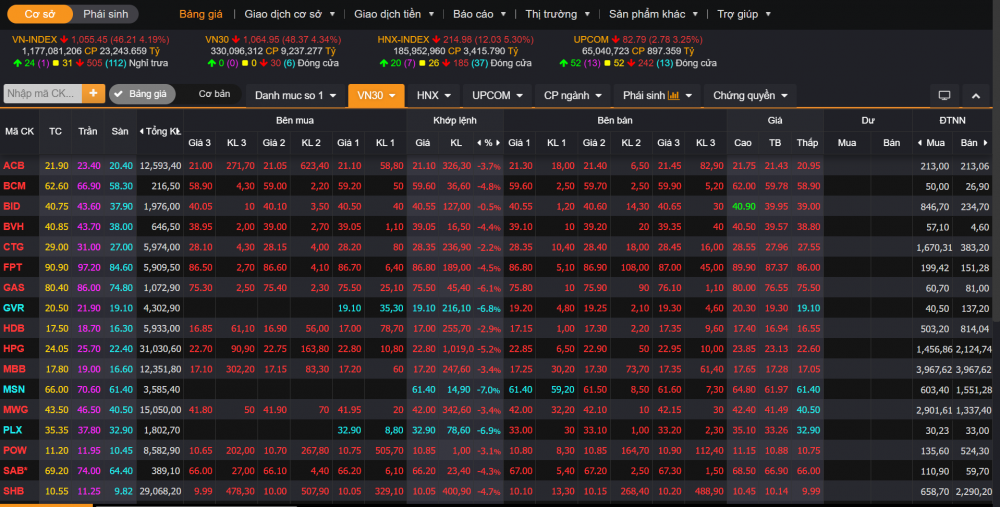
Task: Toggle the Bảng giá checkmark pill
Action: [x=141, y=94]
